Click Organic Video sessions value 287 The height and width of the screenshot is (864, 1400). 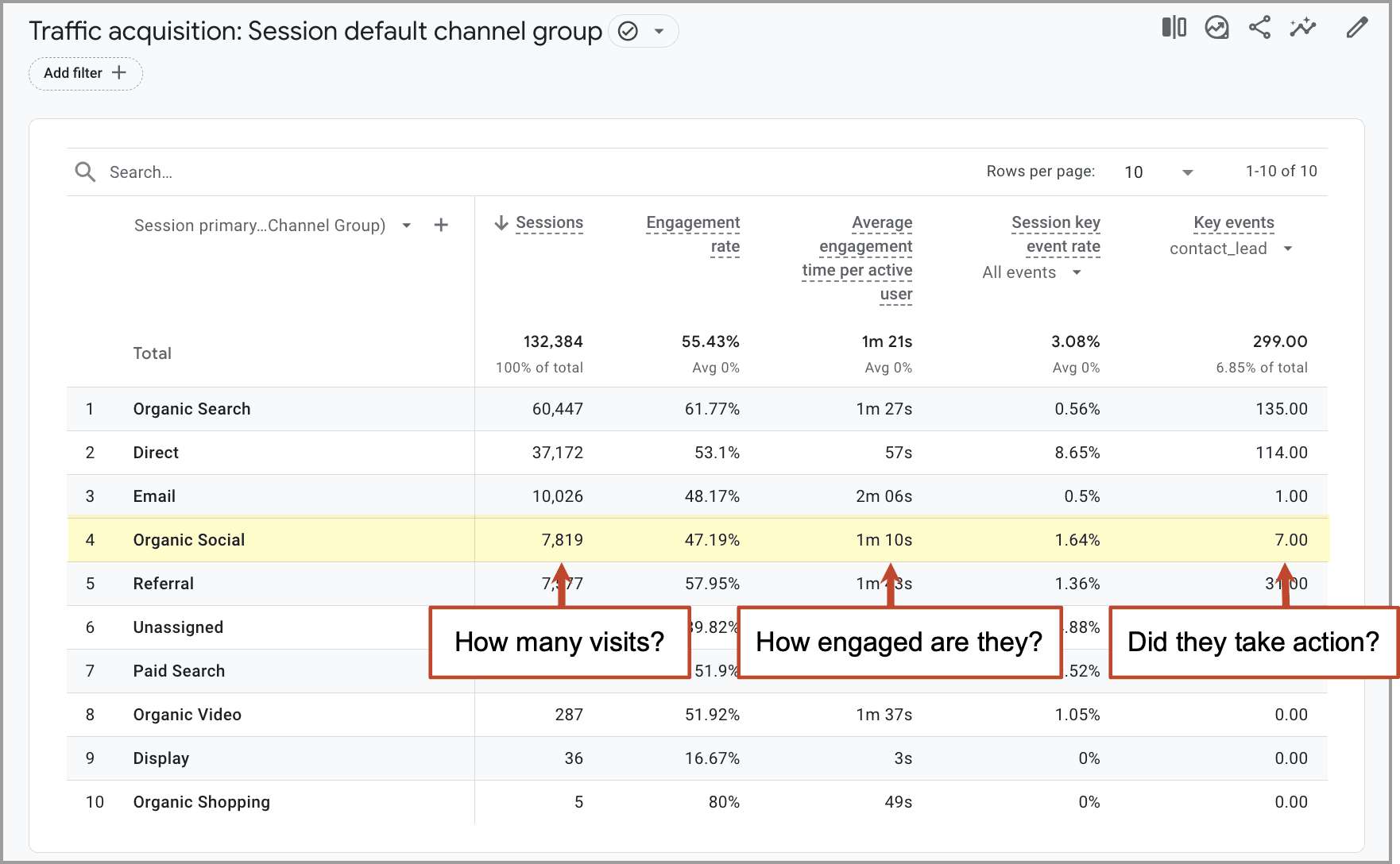point(569,715)
